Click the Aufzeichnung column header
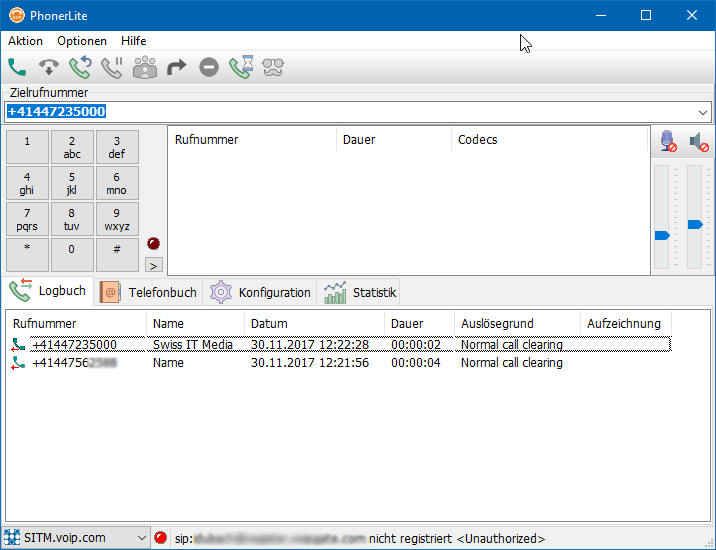 pos(626,324)
